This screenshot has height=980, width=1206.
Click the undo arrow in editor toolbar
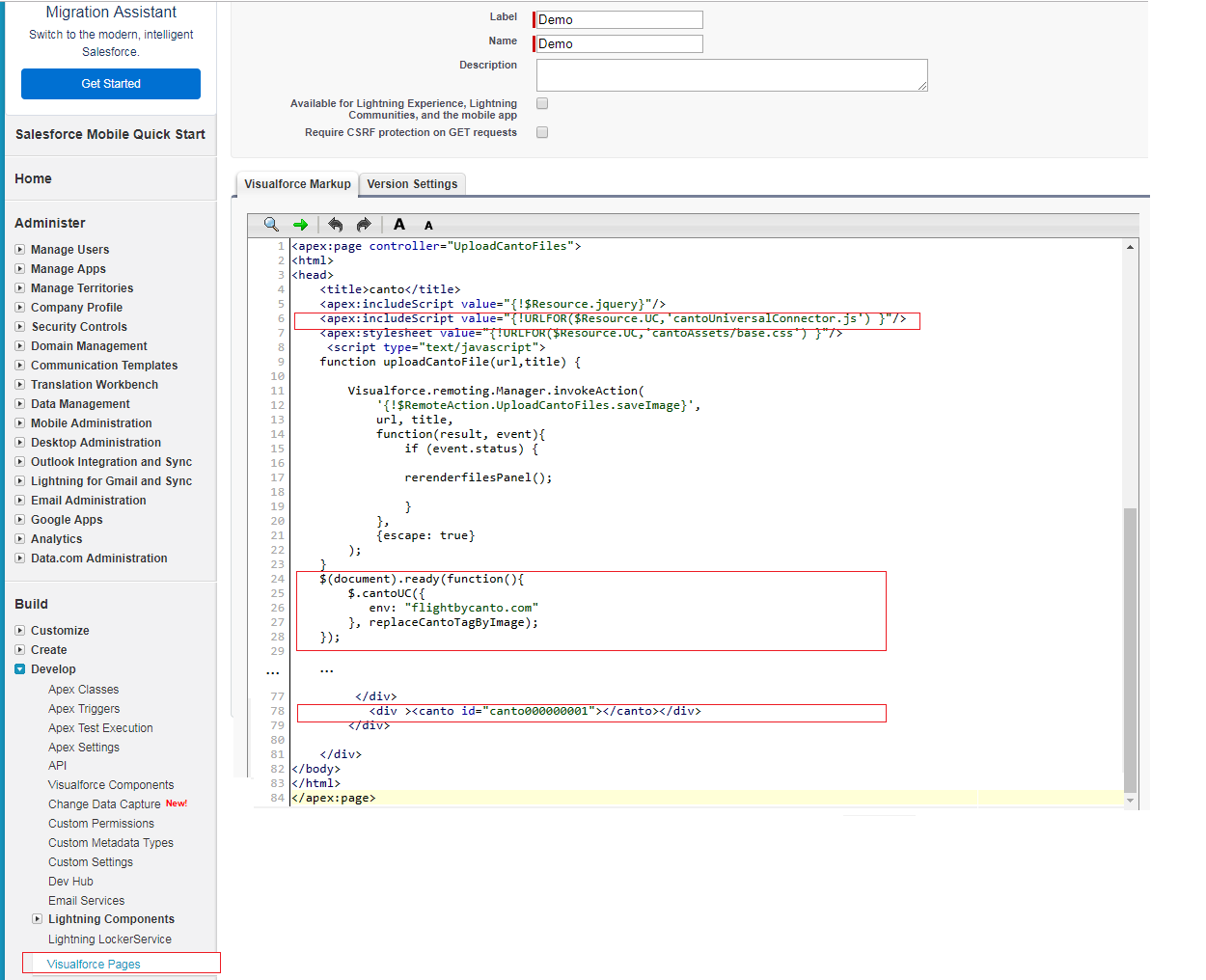[335, 225]
